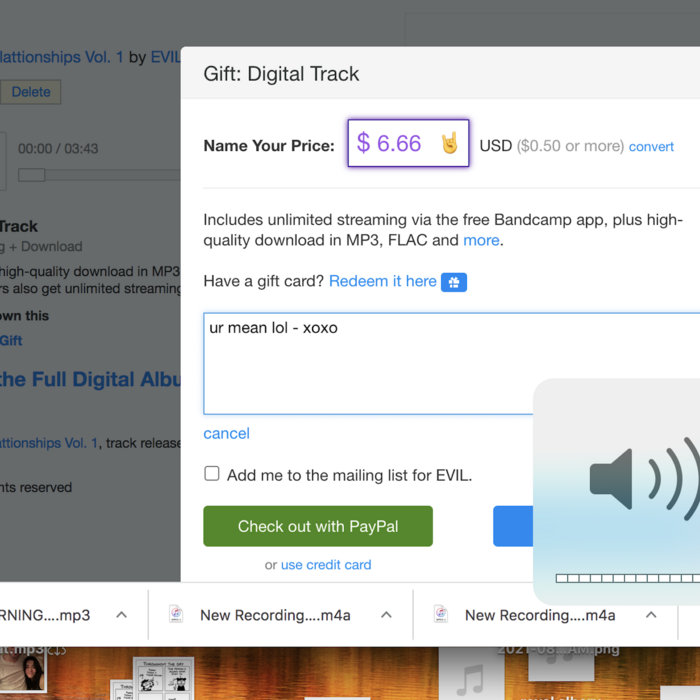Open the chevron menu for rightmost New Recording.m4a
The image size is (700, 700).
pos(651,615)
